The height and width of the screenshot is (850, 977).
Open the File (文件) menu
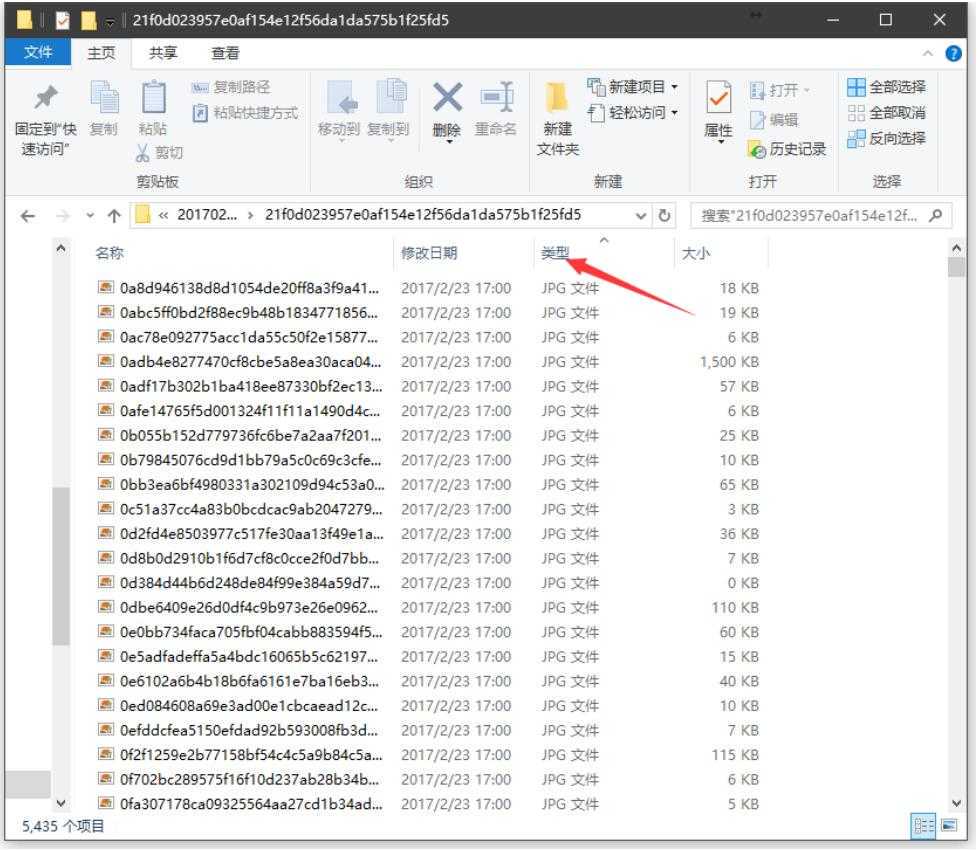coord(38,53)
